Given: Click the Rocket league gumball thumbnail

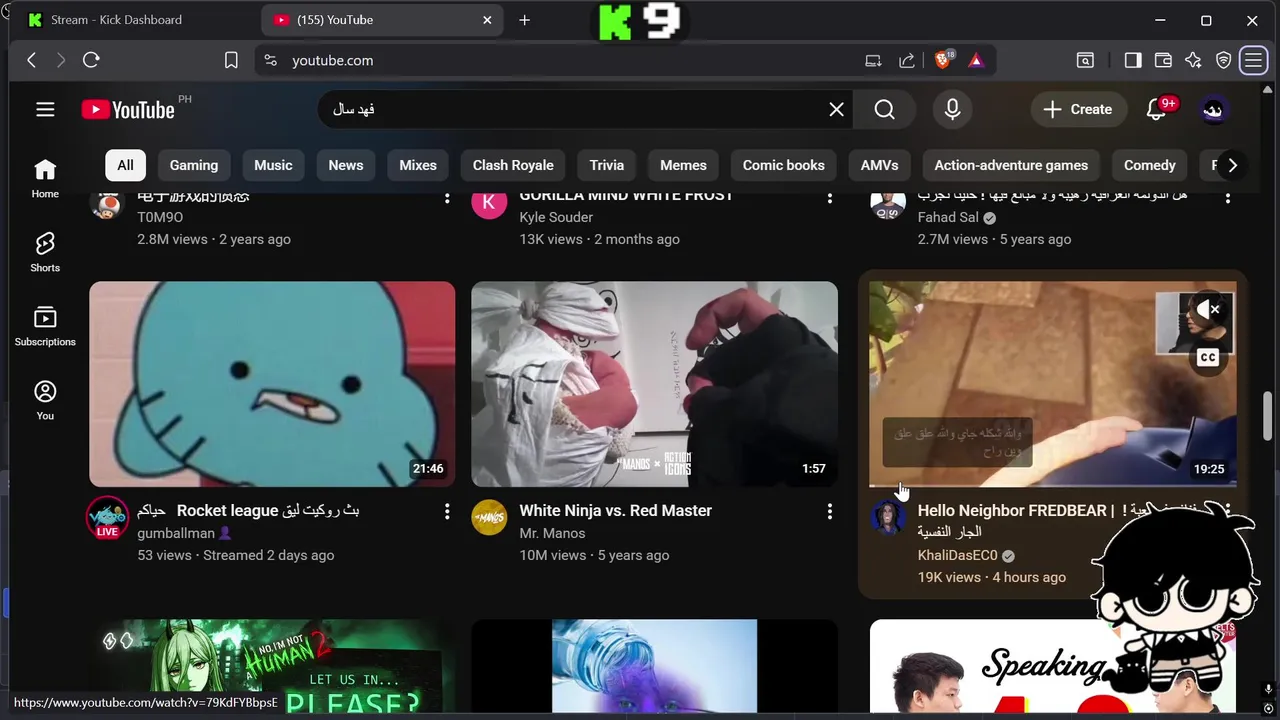Looking at the screenshot, I should (272, 384).
